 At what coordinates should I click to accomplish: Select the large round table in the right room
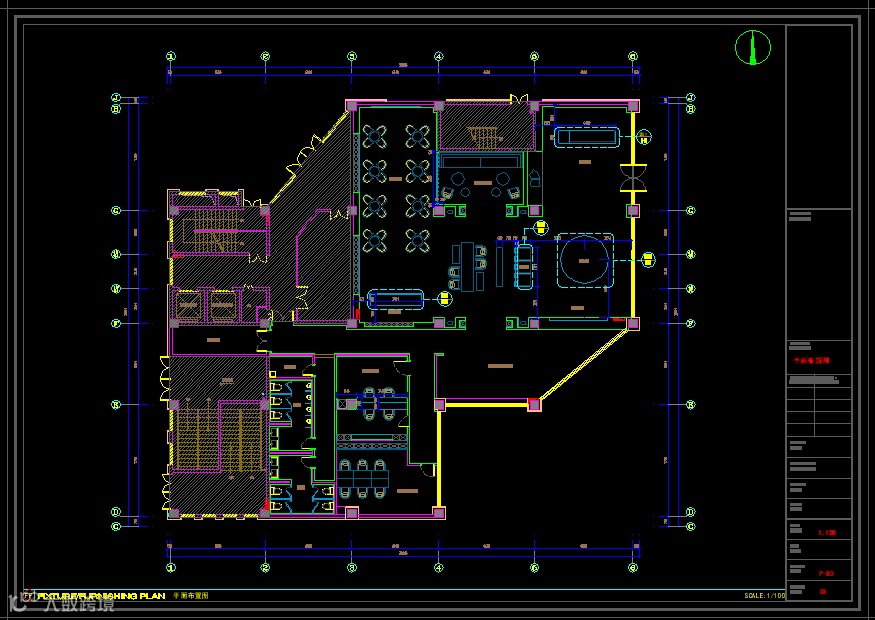(x=584, y=261)
